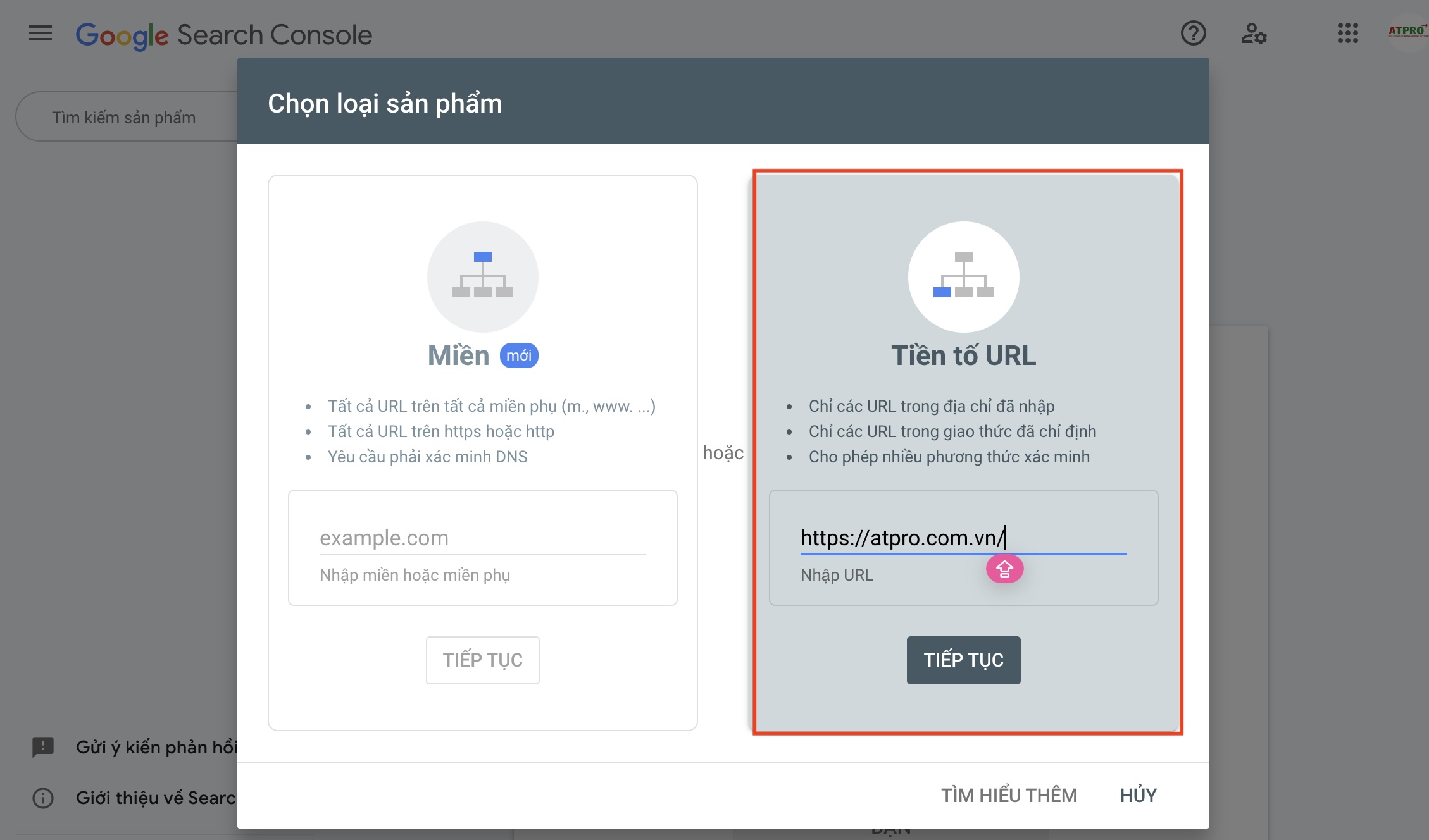1429x840 pixels.
Task: Click the URL field containing https://atpro.com.vn/
Action: coord(963,538)
